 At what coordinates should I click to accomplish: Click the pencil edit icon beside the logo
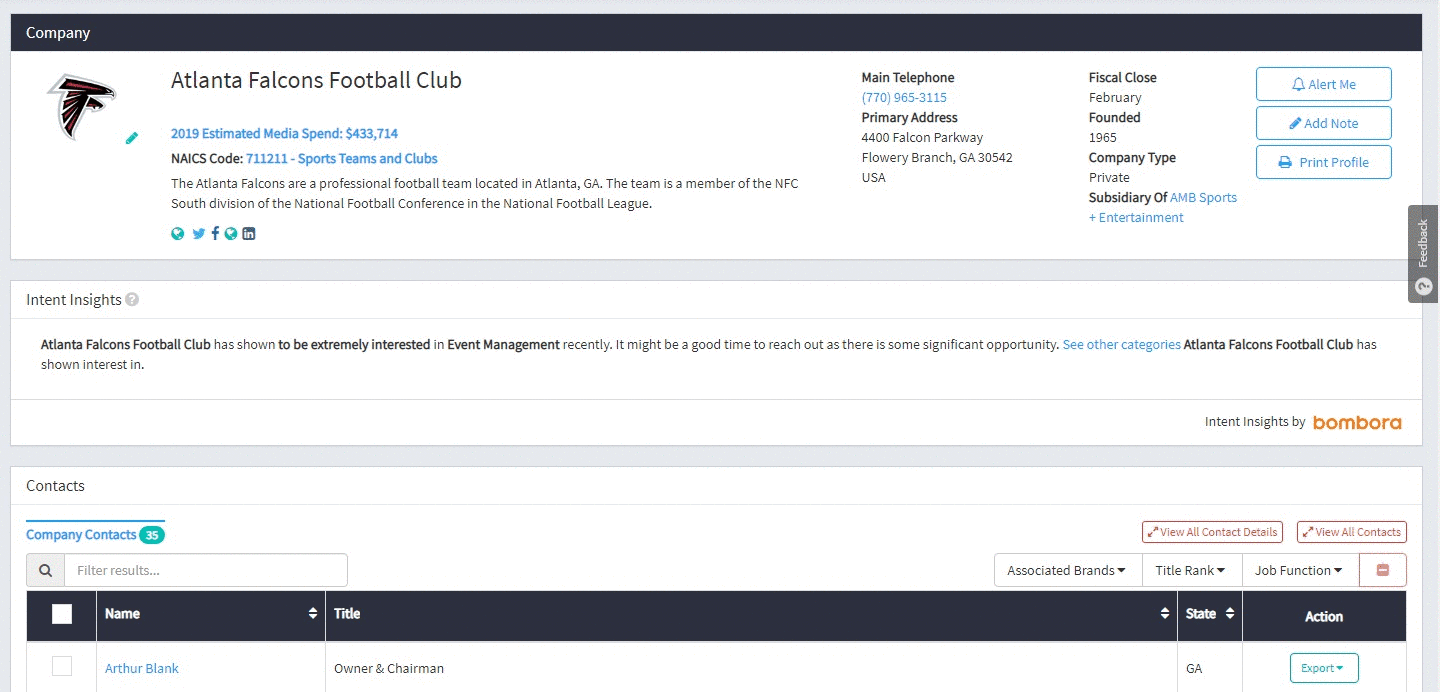click(132, 138)
